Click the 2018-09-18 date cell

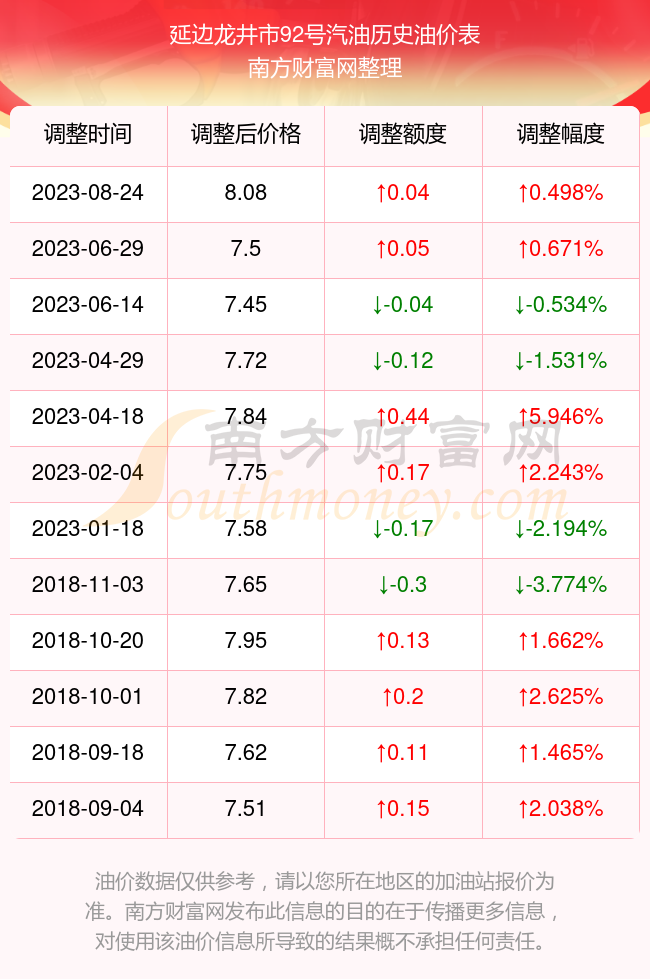[x=88, y=752]
